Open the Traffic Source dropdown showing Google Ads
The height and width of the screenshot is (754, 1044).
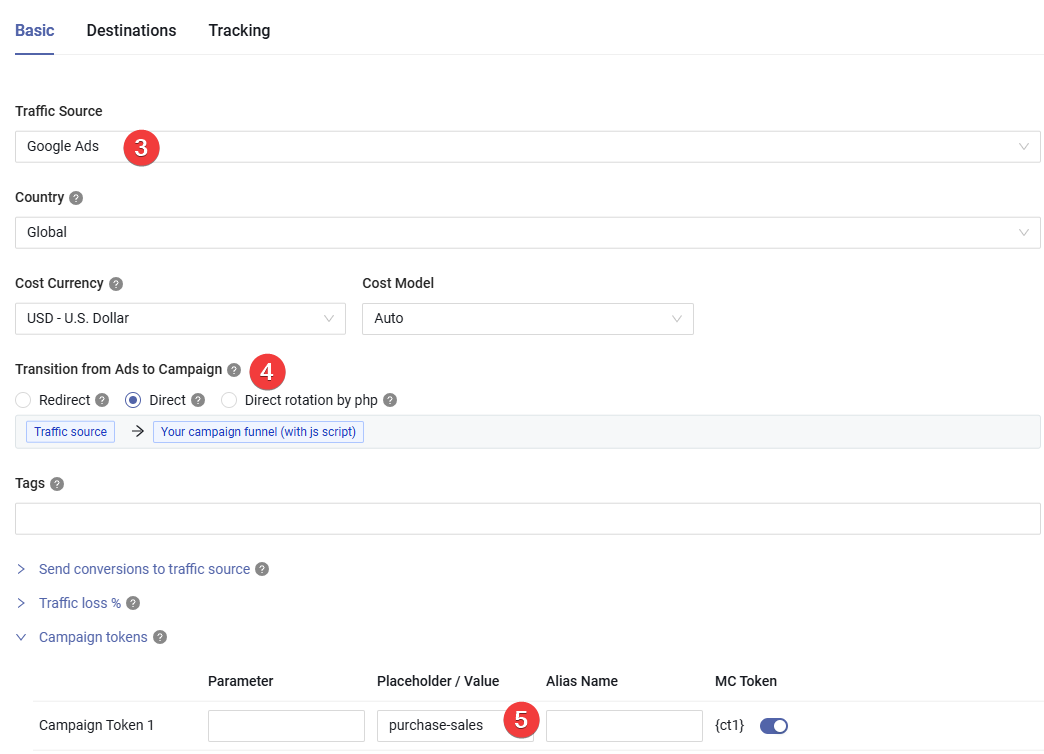pyautogui.click(x=527, y=147)
